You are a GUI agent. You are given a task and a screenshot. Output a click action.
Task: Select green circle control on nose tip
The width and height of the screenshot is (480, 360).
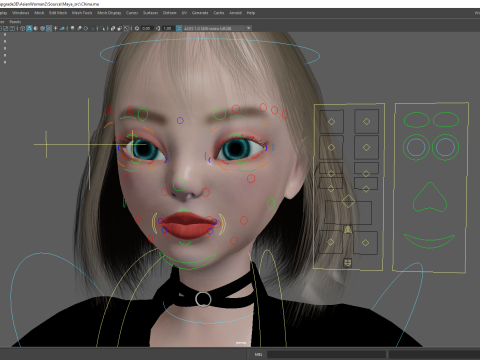tap(179, 184)
